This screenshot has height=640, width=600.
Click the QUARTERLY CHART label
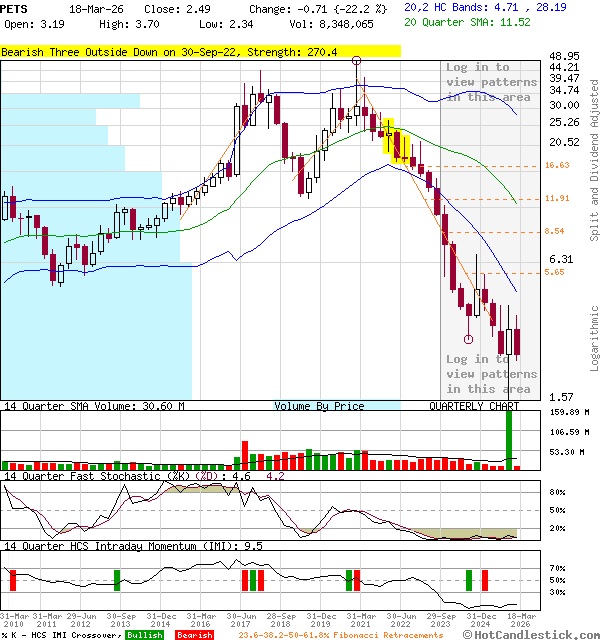click(474, 406)
